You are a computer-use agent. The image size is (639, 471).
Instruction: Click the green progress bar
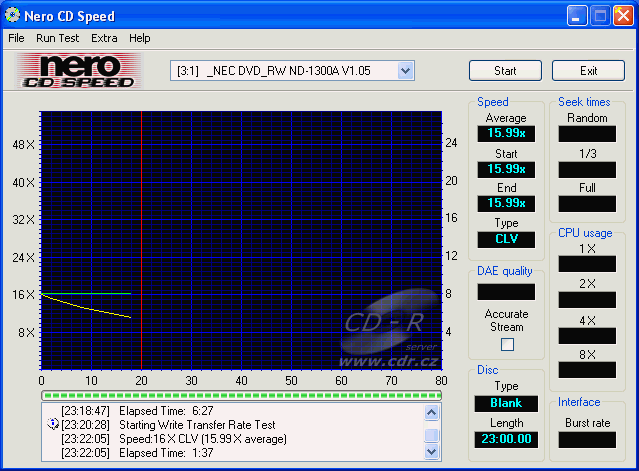[x=241, y=395]
